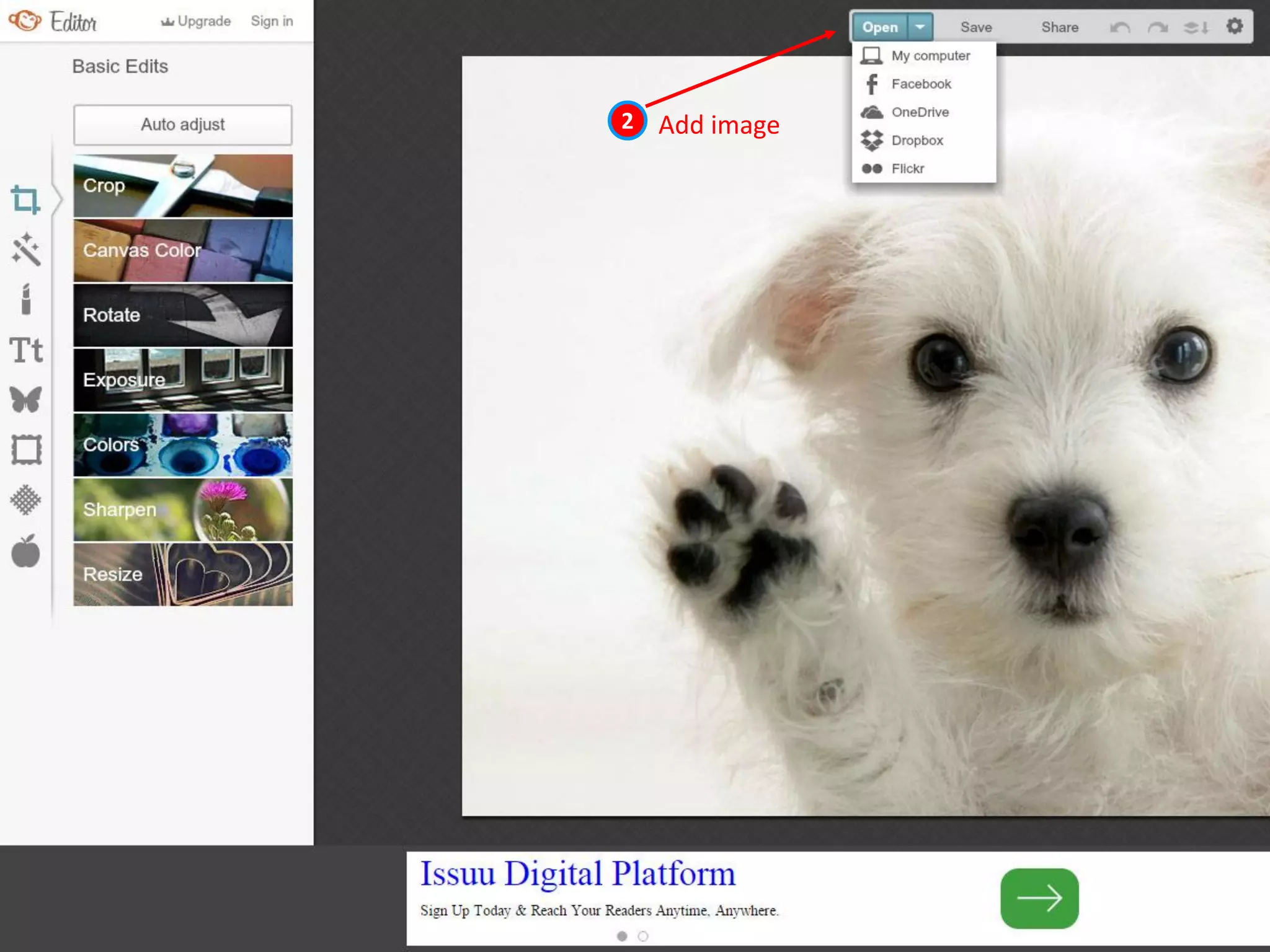Open the Canvas Color edit option
The image size is (1270, 952).
[x=183, y=250]
